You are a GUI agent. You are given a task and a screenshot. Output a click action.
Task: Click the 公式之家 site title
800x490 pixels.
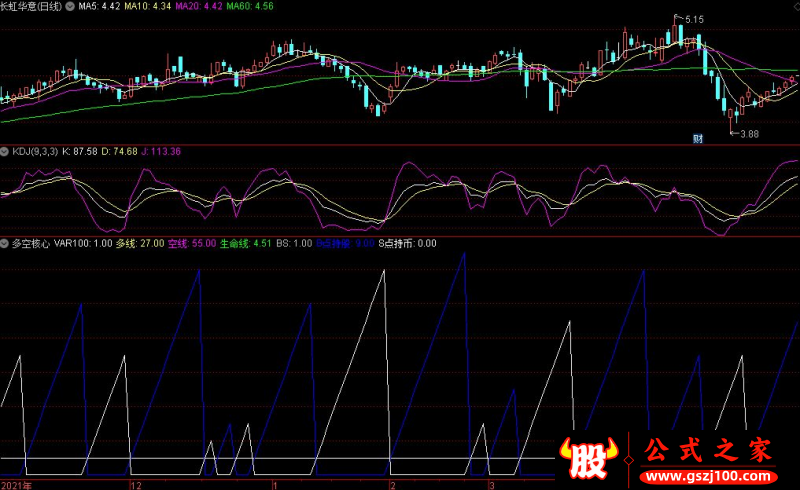(708, 450)
